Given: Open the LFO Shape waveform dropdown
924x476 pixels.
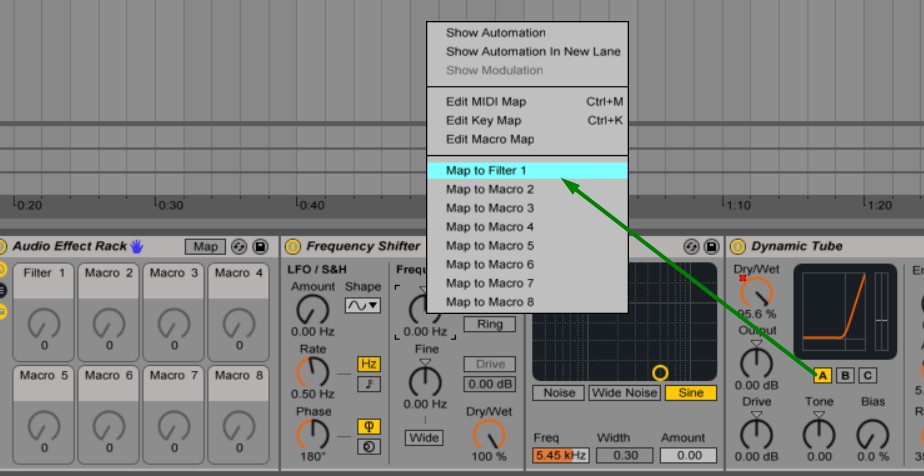Looking at the screenshot, I should point(363,305).
